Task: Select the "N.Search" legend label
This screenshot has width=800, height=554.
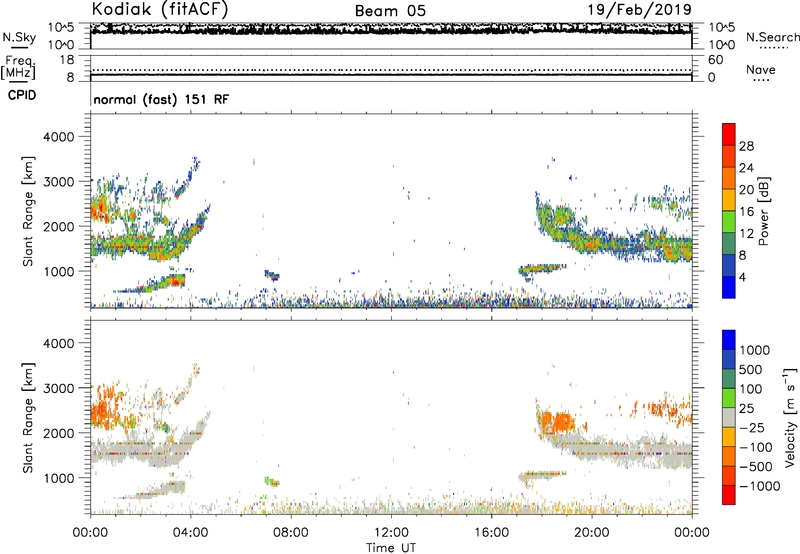Action: (x=772, y=37)
